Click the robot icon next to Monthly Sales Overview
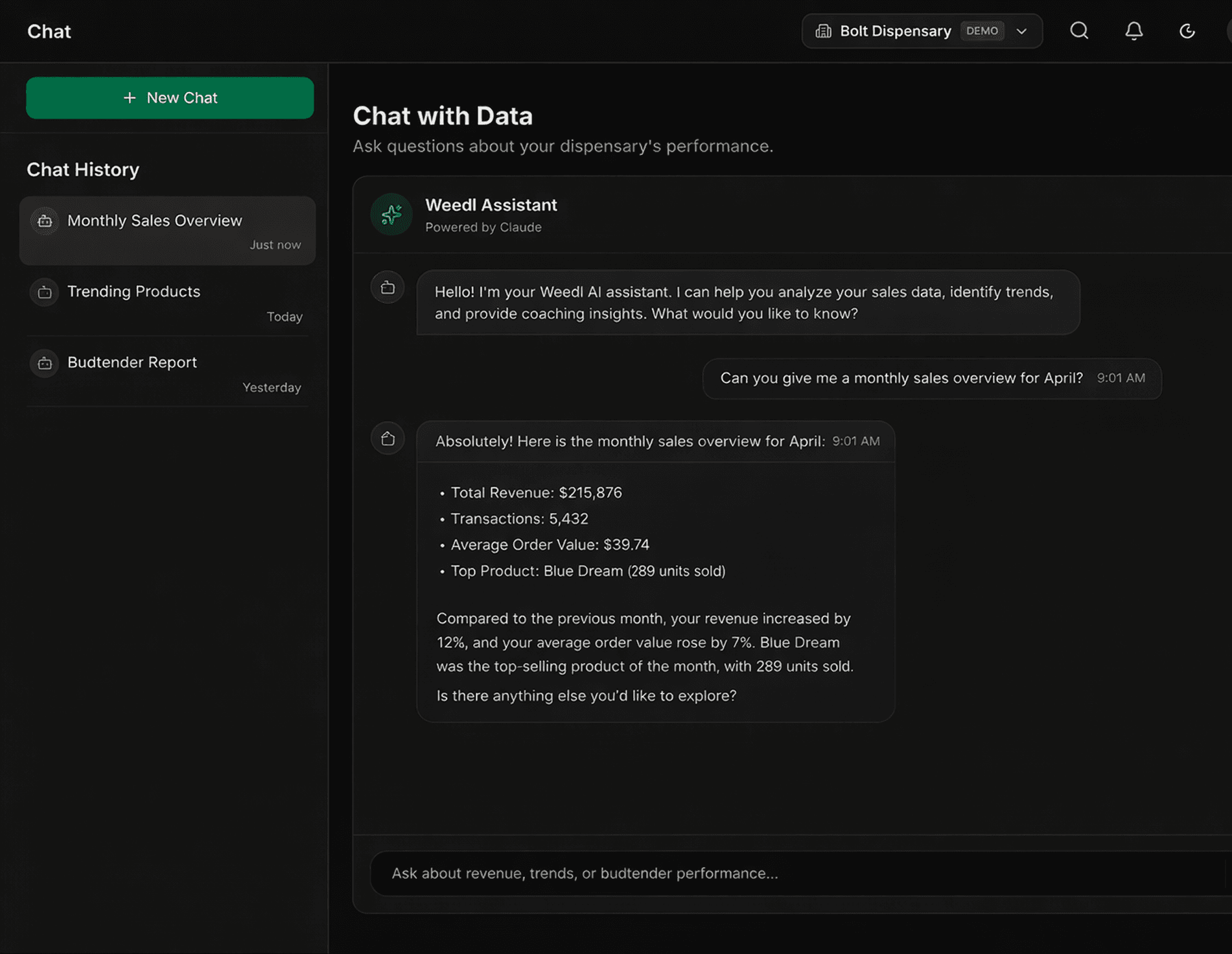Image resolution: width=1232 pixels, height=954 pixels. (44, 221)
